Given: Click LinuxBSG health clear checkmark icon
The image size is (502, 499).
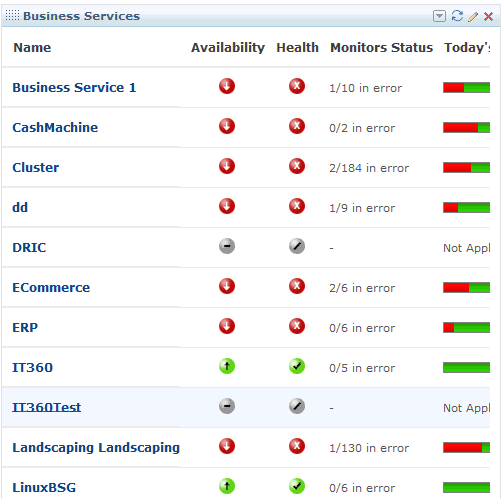Looking at the screenshot, I should [x=297, y=486].
